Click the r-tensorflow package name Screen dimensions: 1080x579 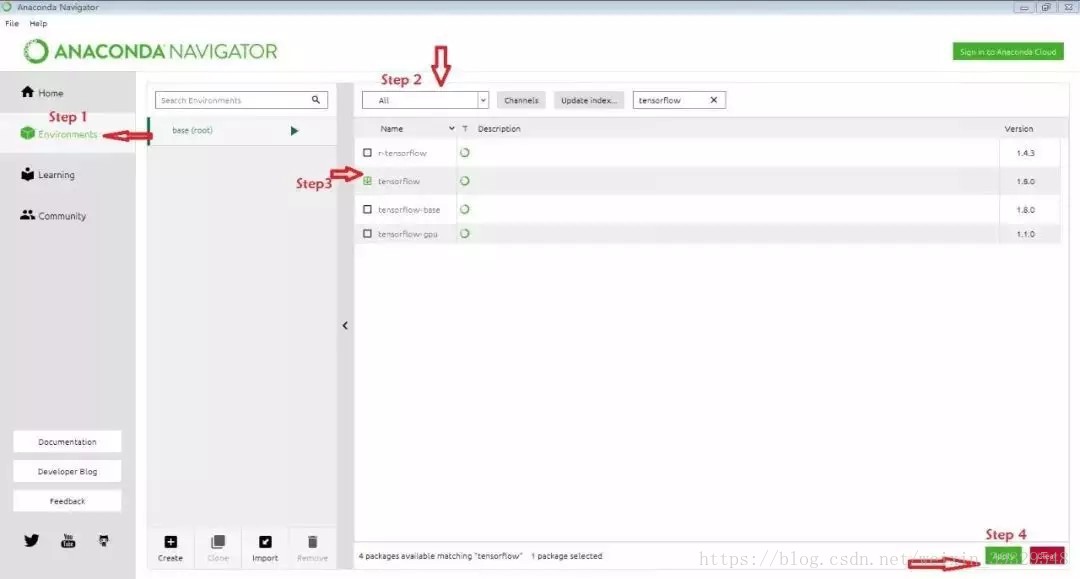[402, 153]
